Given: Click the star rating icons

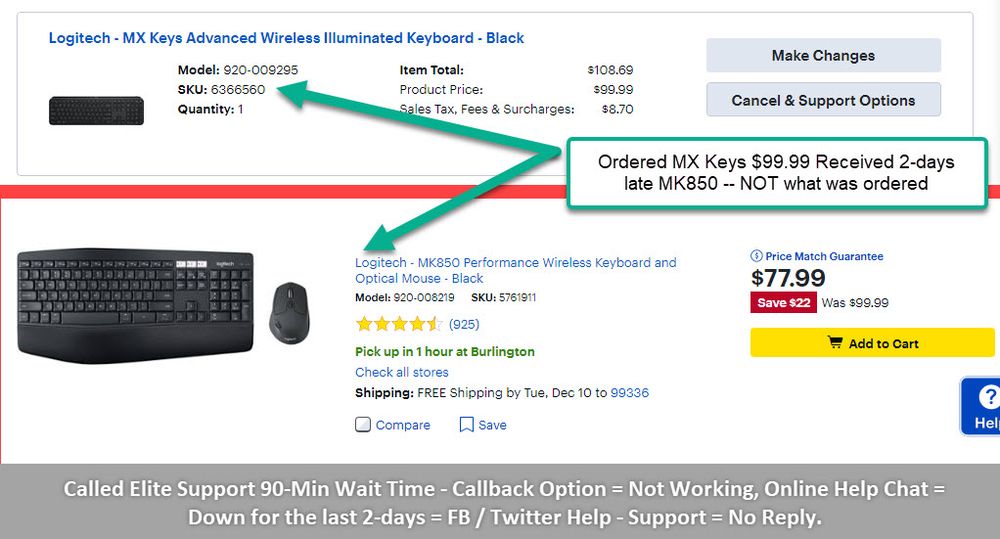Looking at the screenshot, I should click(398, 324).
